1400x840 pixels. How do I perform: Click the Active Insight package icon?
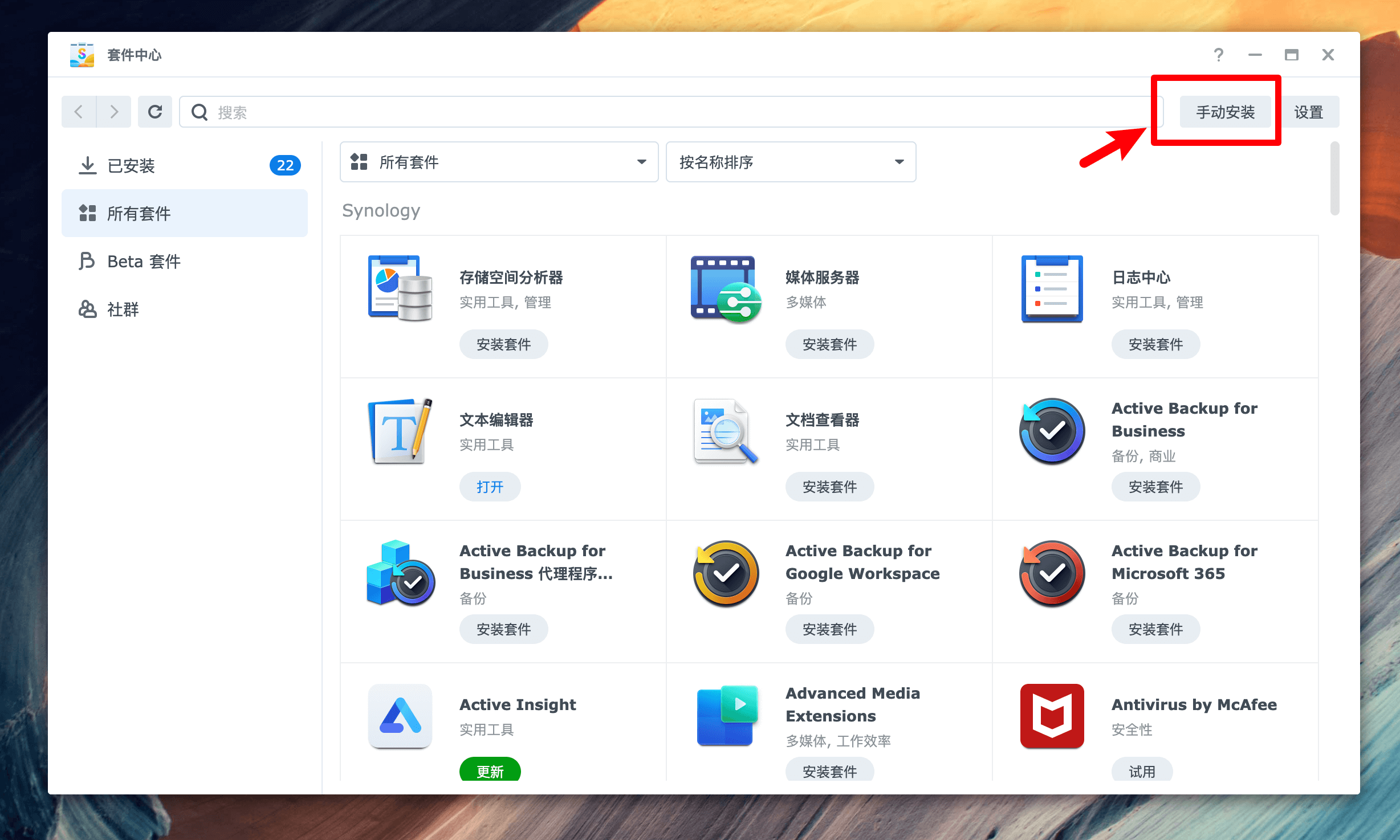tap(400, 716)
